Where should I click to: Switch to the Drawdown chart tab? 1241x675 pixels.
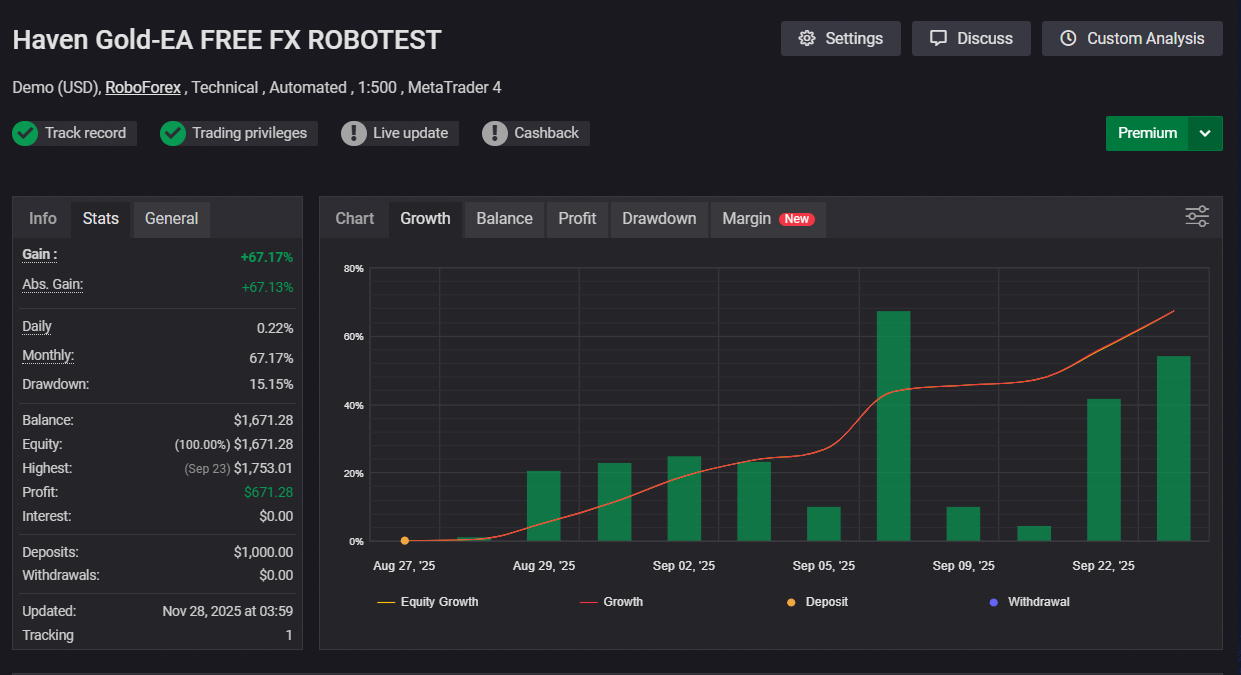tap(659, 218)
